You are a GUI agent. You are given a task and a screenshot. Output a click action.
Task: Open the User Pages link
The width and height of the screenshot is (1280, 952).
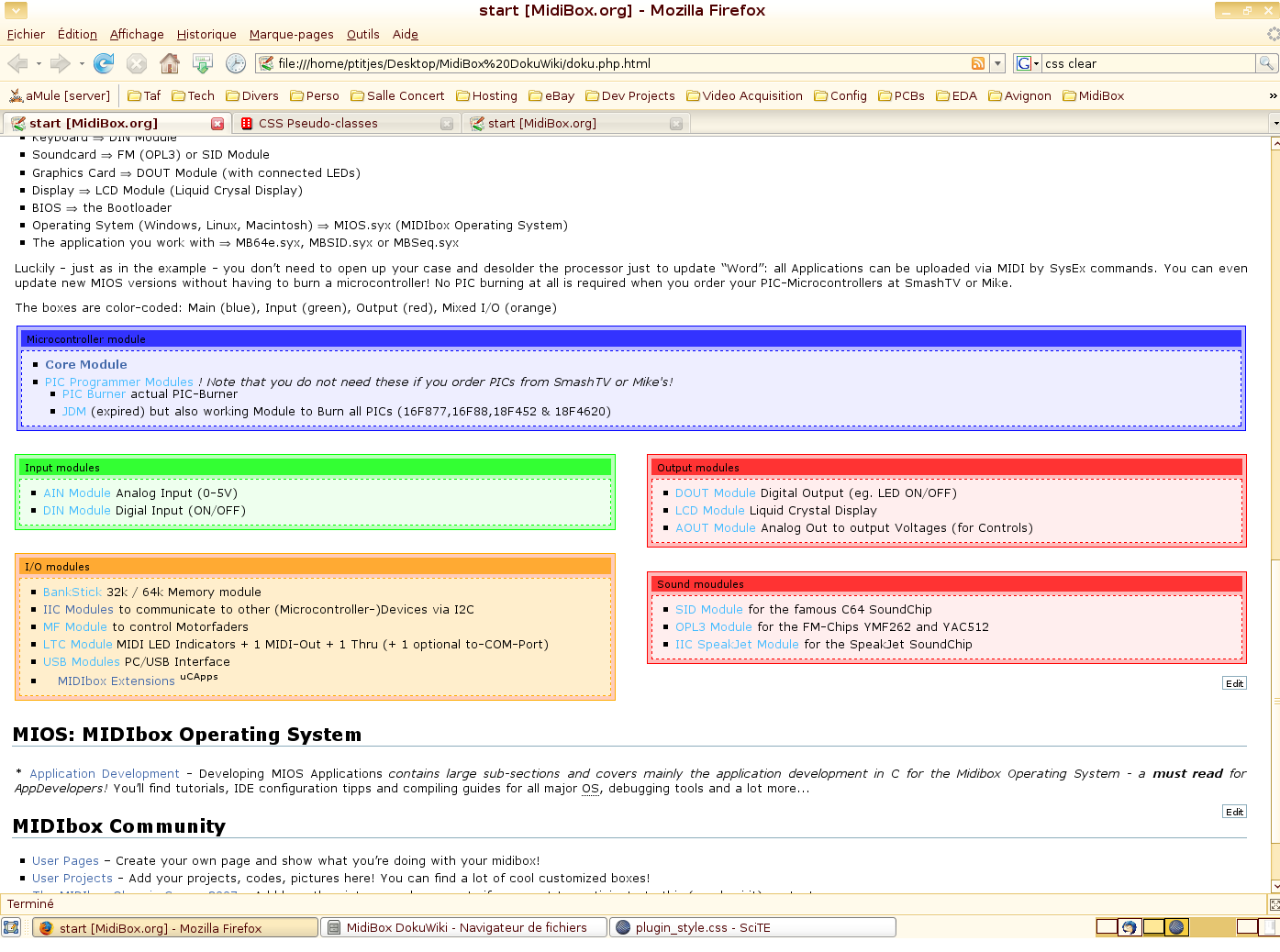[x=65, y=860]
